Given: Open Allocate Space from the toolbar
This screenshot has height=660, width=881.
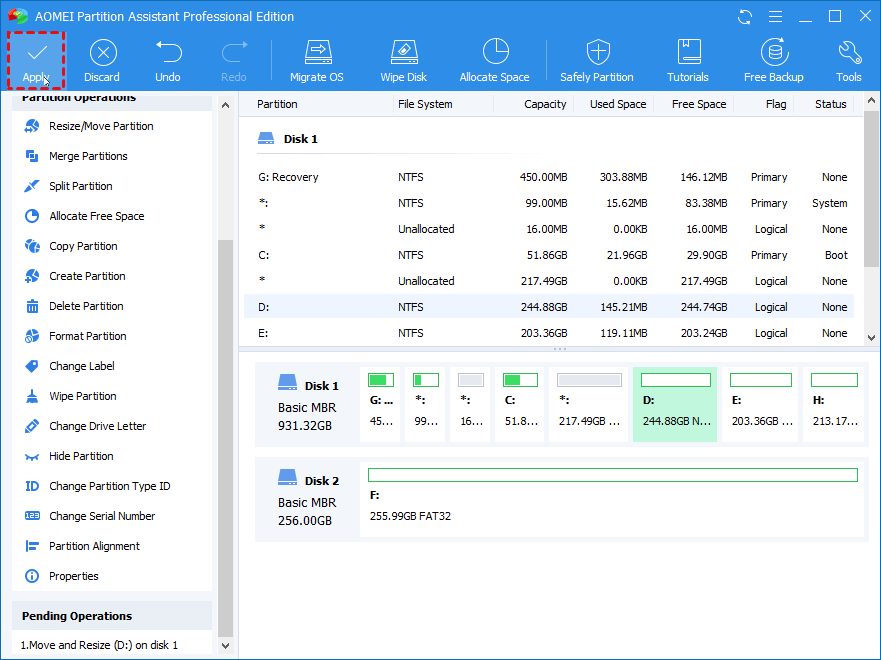Looking at the screenshot, I should click(494, 61).
